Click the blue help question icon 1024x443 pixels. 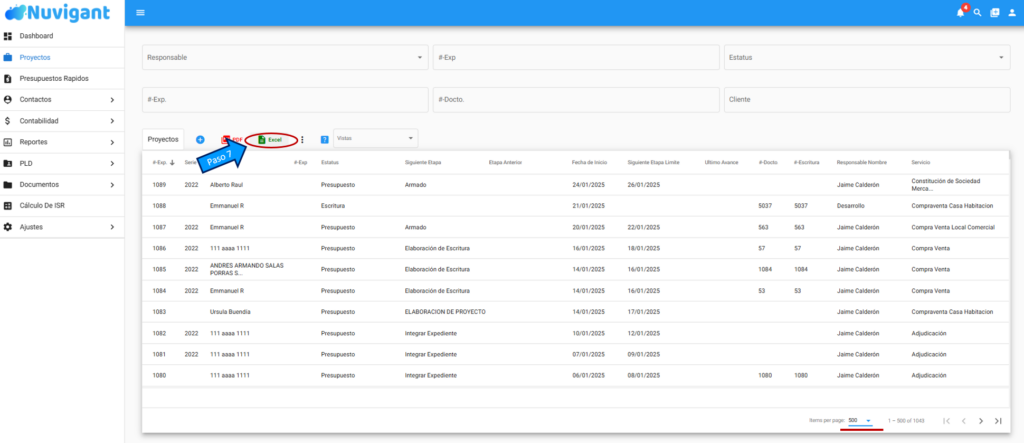pos(325,140)
